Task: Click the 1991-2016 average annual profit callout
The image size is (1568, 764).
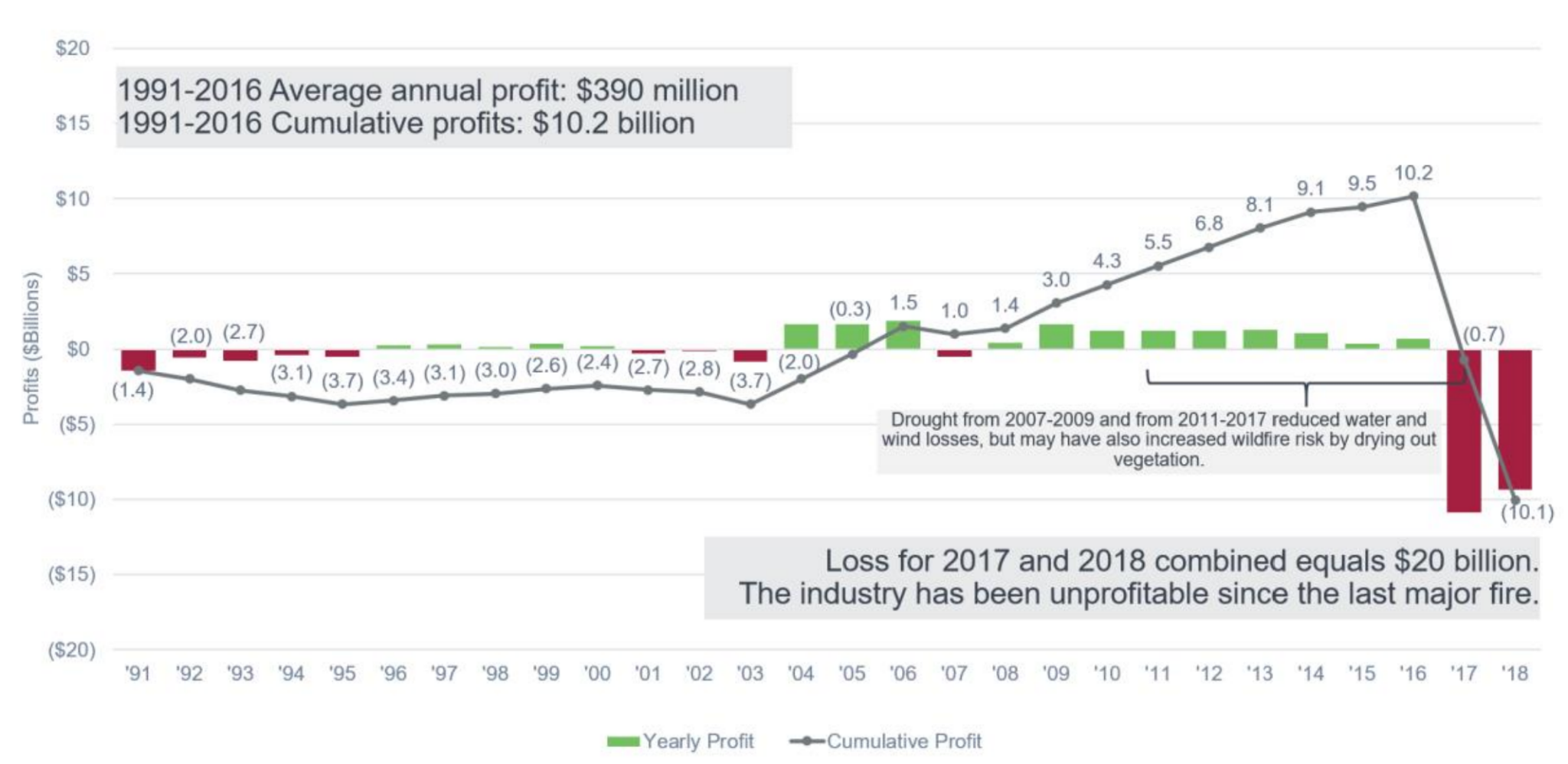Action: tap(453, 106)
